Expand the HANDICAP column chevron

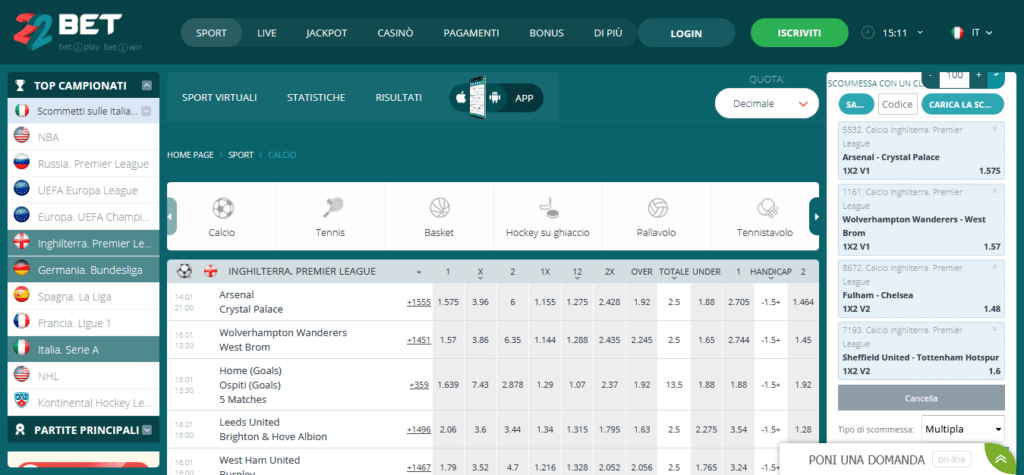pyautogui.click(x=770, y=278)
